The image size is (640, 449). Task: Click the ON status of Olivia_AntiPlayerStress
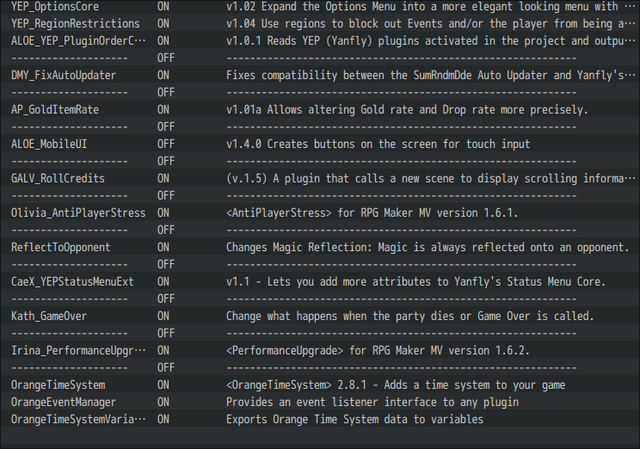[163, 213]
